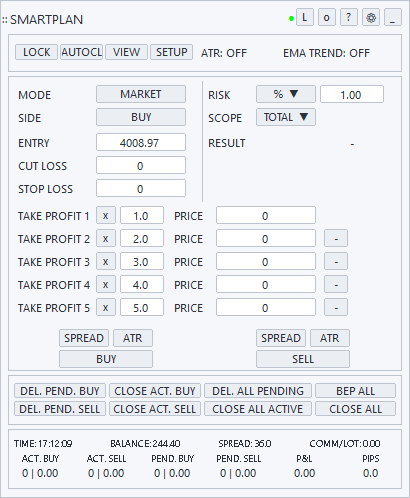Click ATR button above SELL
Screen dimensions: 410x498
click(x=330, y=338)
